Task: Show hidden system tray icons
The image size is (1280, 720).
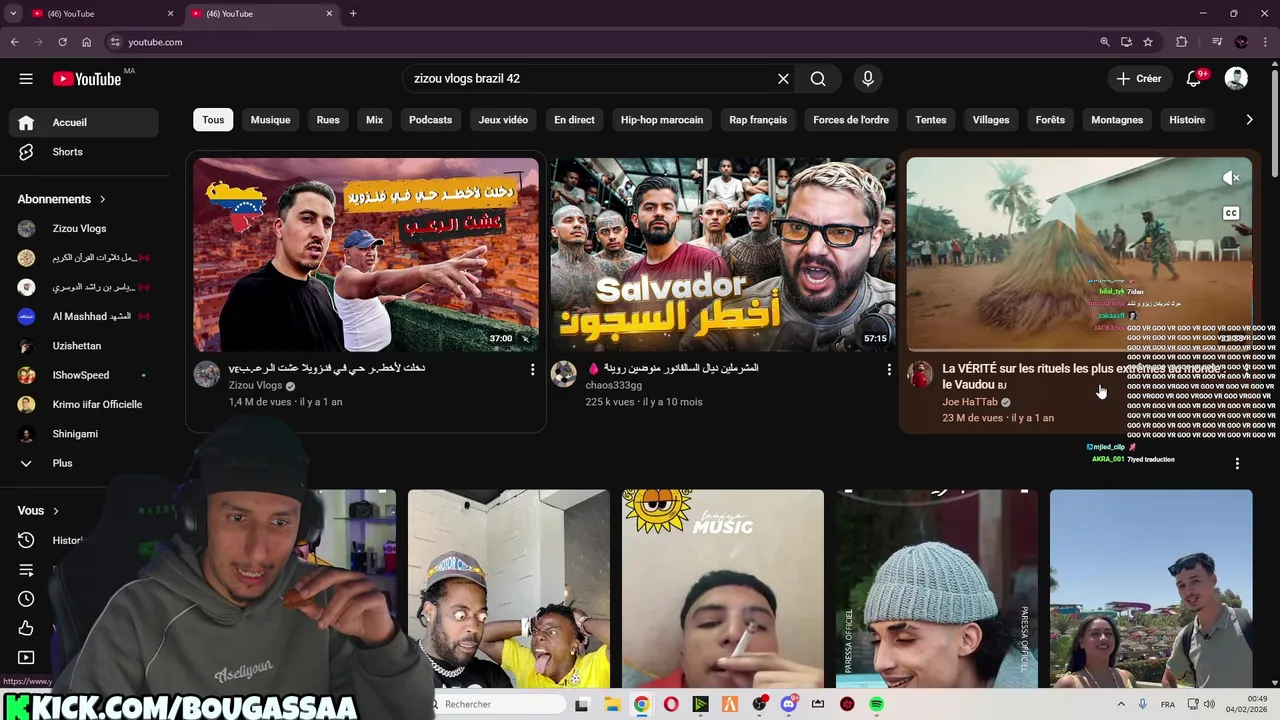Action: pos(1121,705)
